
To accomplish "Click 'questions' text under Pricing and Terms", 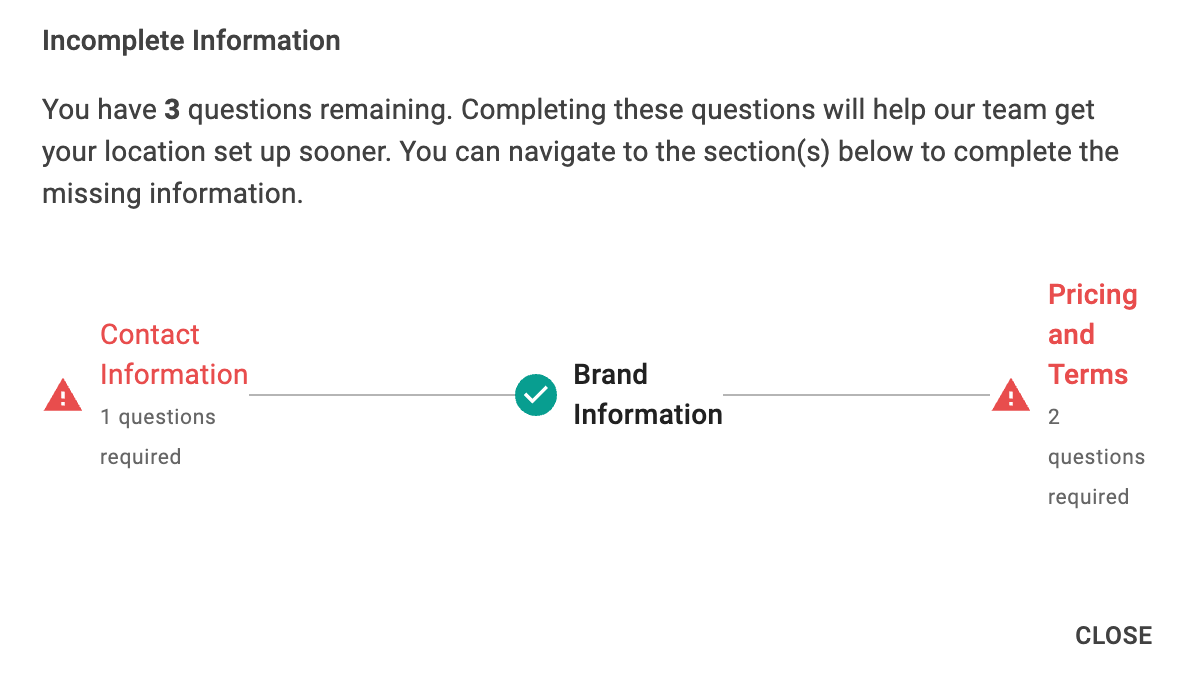I will click(1096, 457).
